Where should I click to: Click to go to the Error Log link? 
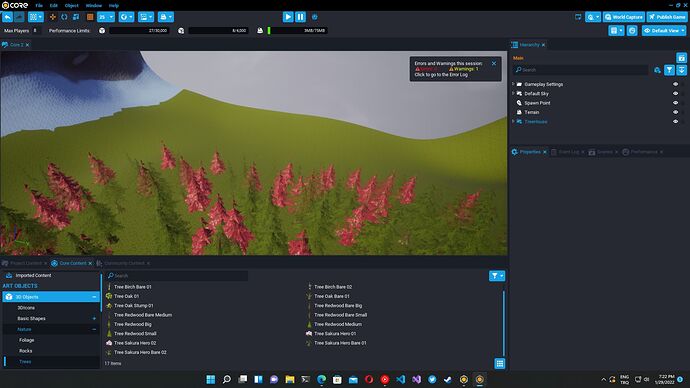pyautogui.click(x=441, y=75)
